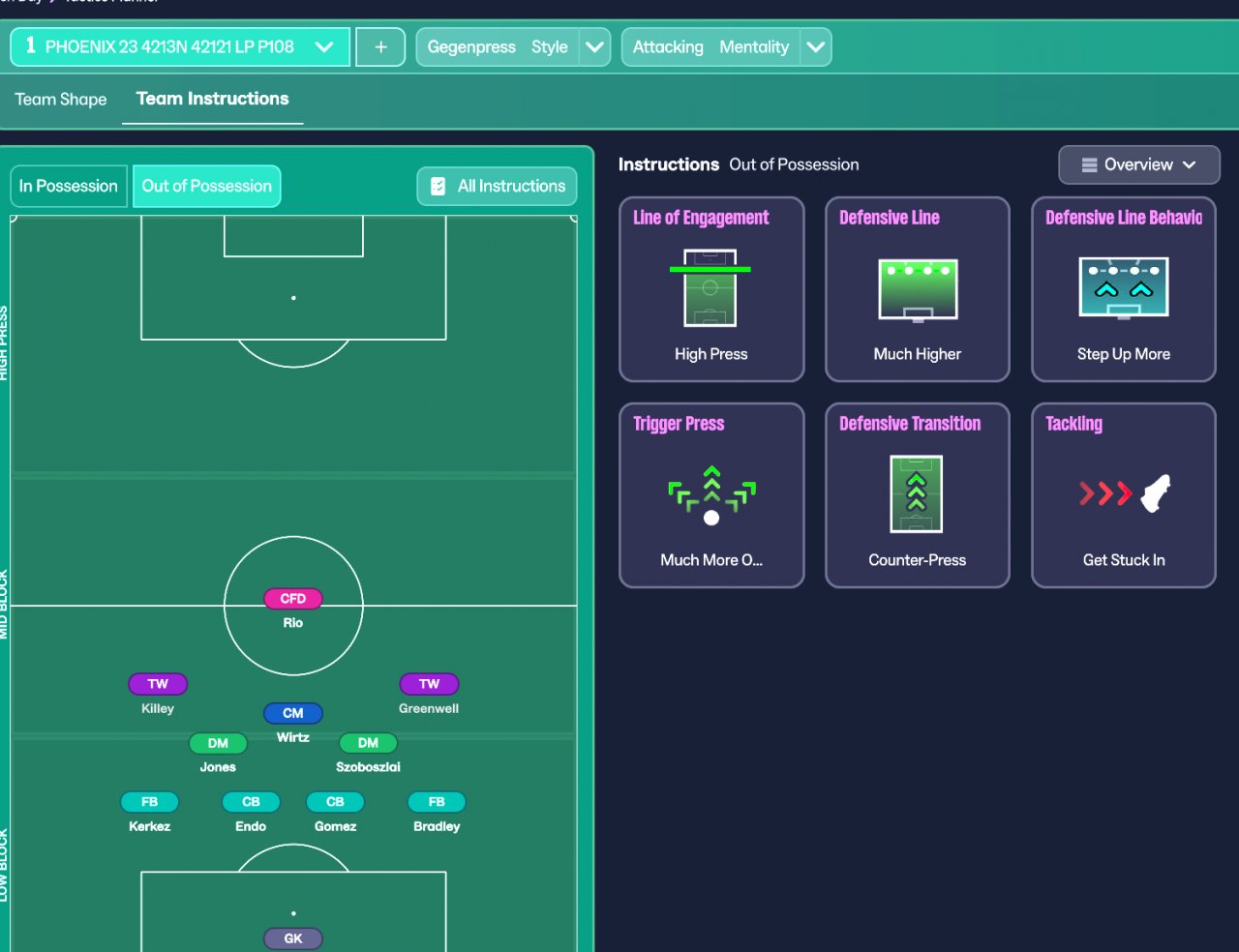Click player name Jones
1239x952 pixels.
tap(218, 767)
